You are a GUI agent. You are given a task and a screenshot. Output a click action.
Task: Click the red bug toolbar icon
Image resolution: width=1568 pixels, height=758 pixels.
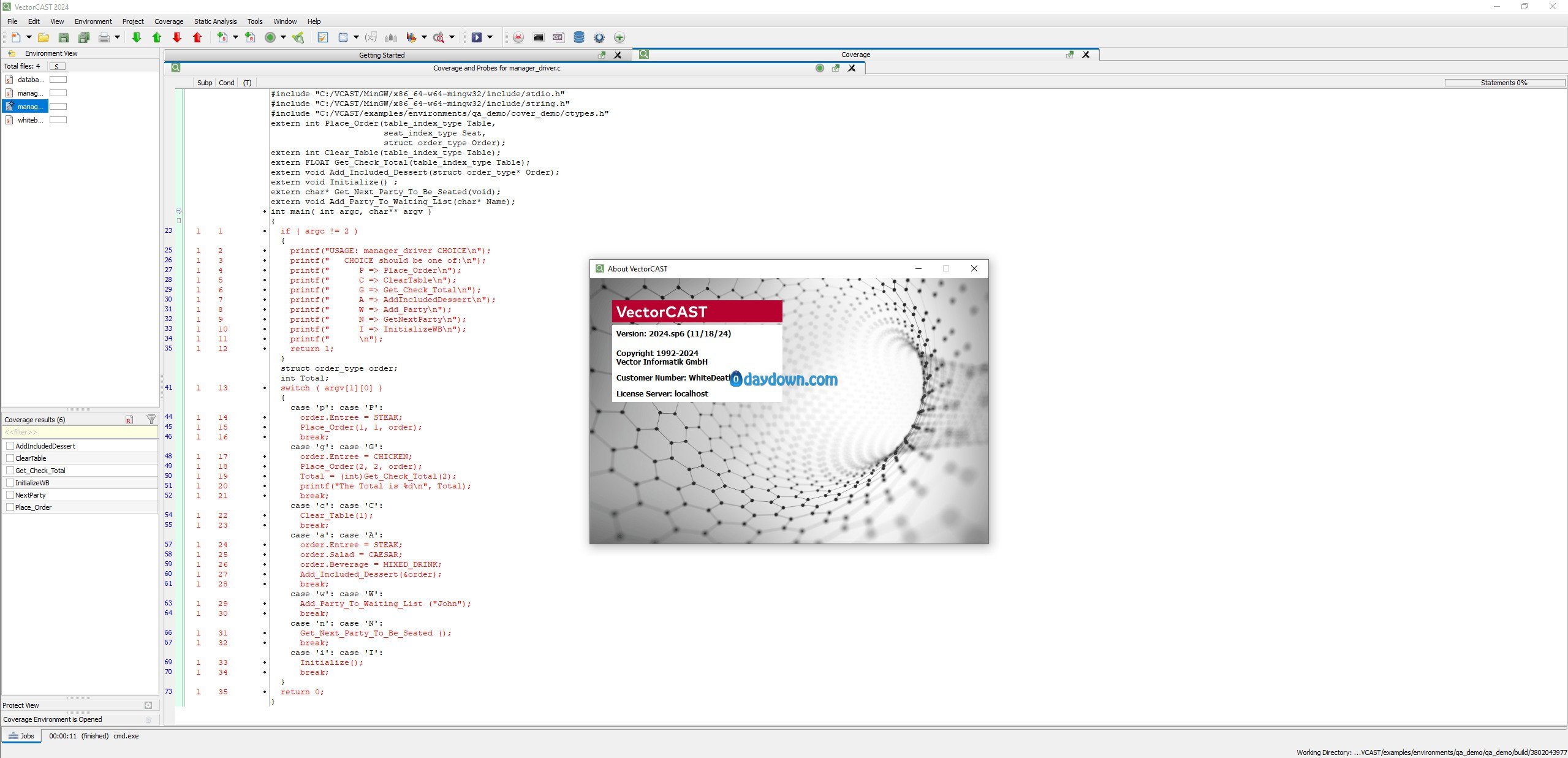click(518, 37)
